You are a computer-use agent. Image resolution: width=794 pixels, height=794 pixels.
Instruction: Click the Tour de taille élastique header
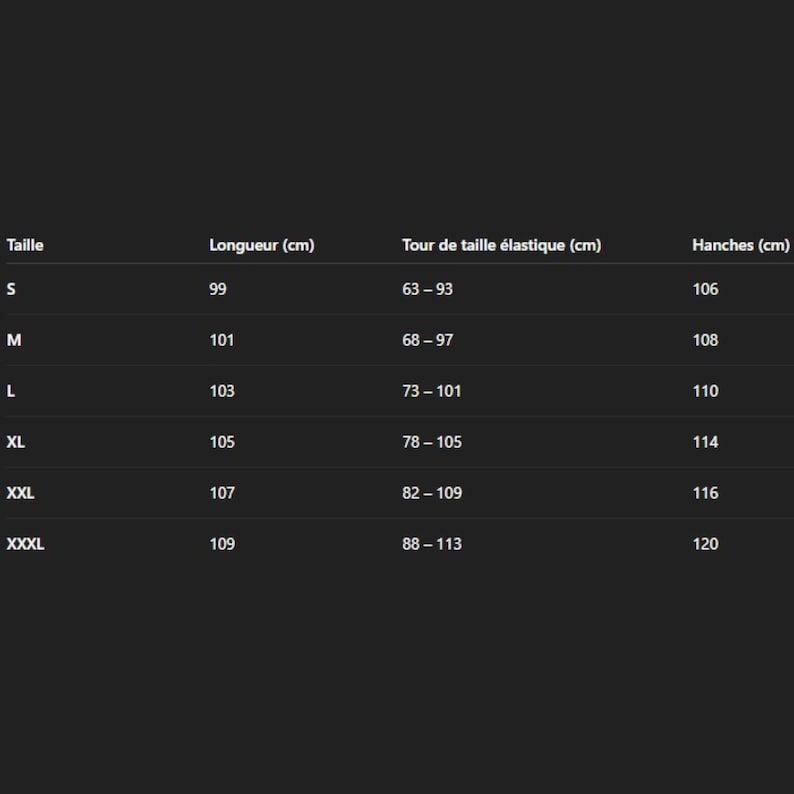502,246
